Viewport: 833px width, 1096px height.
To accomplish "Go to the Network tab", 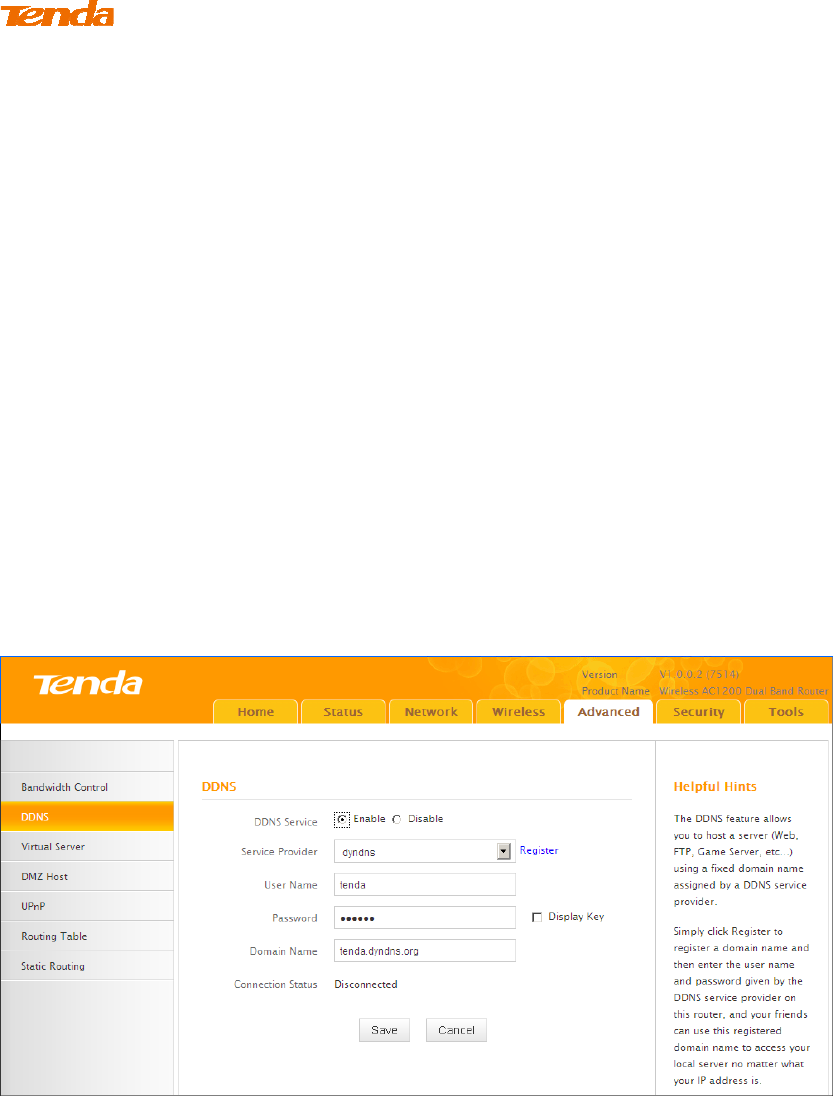I will pos(431,712).
